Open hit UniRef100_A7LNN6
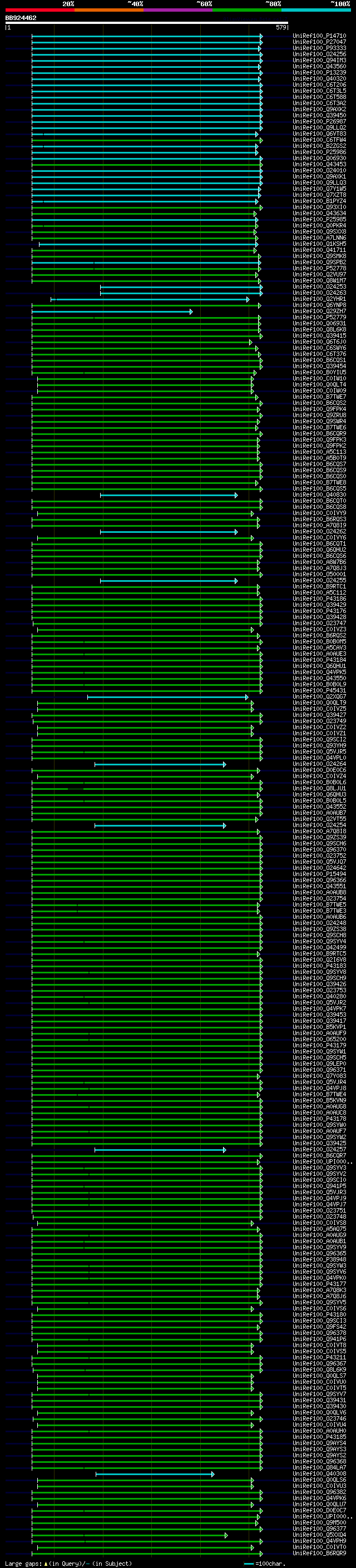This screenshot has height=1568, width=356. point(319,238)
